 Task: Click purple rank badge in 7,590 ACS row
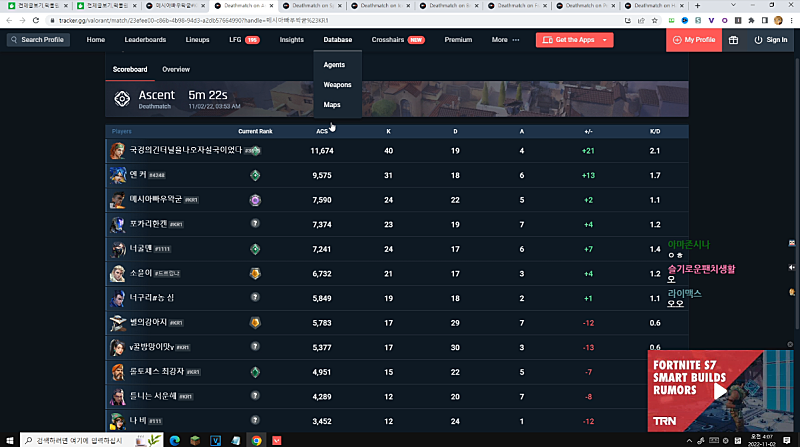255,200
